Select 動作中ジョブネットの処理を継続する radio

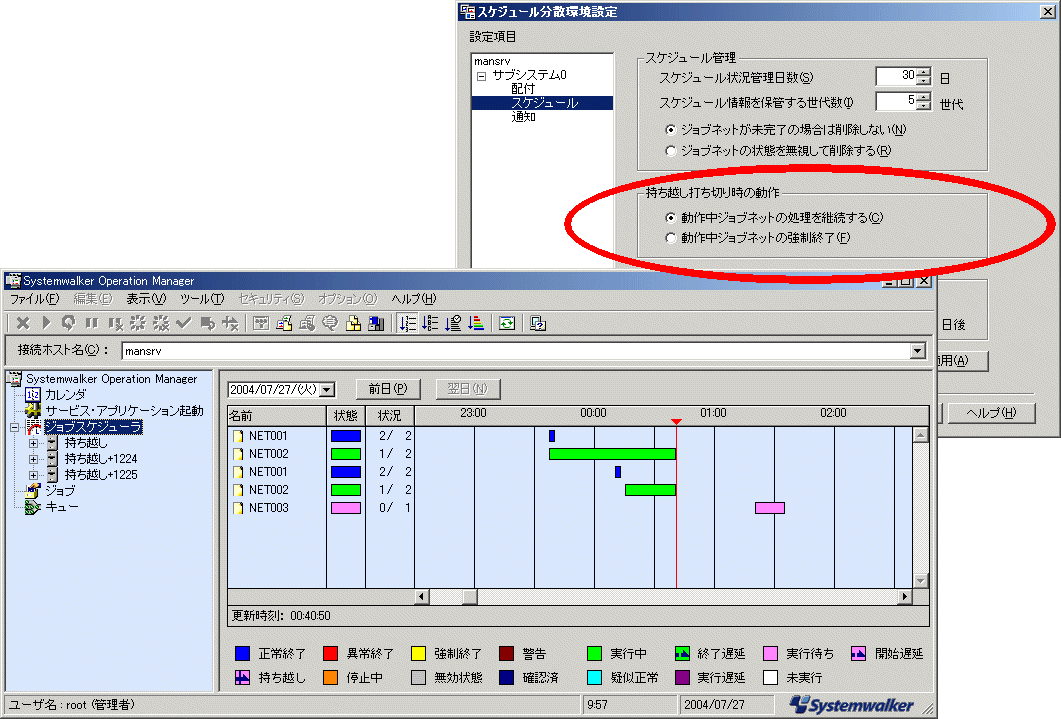[x=671, y=218]
